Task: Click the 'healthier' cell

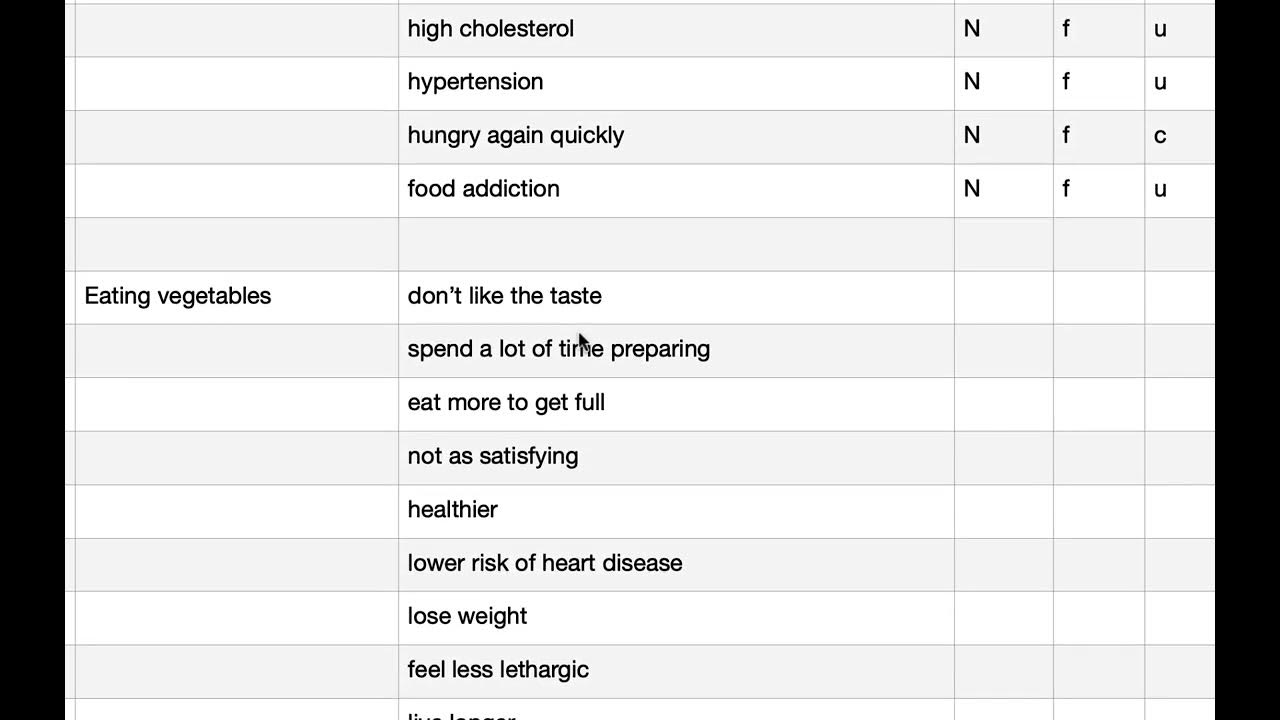Action: [452, 510]
